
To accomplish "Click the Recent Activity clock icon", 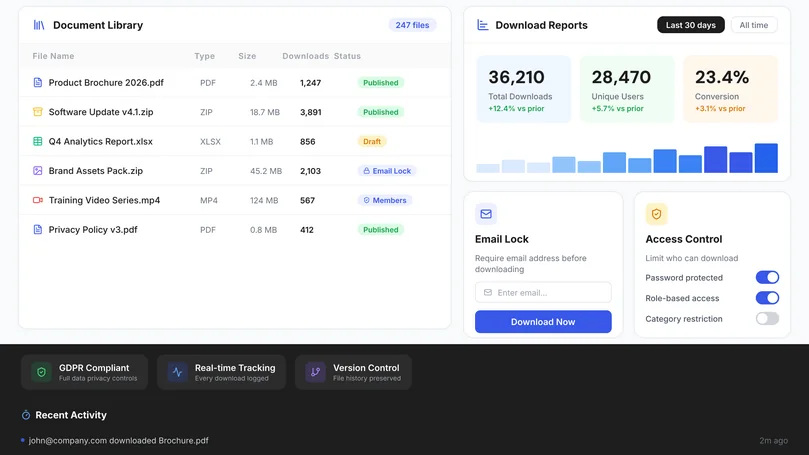I will tap(26, 415).
